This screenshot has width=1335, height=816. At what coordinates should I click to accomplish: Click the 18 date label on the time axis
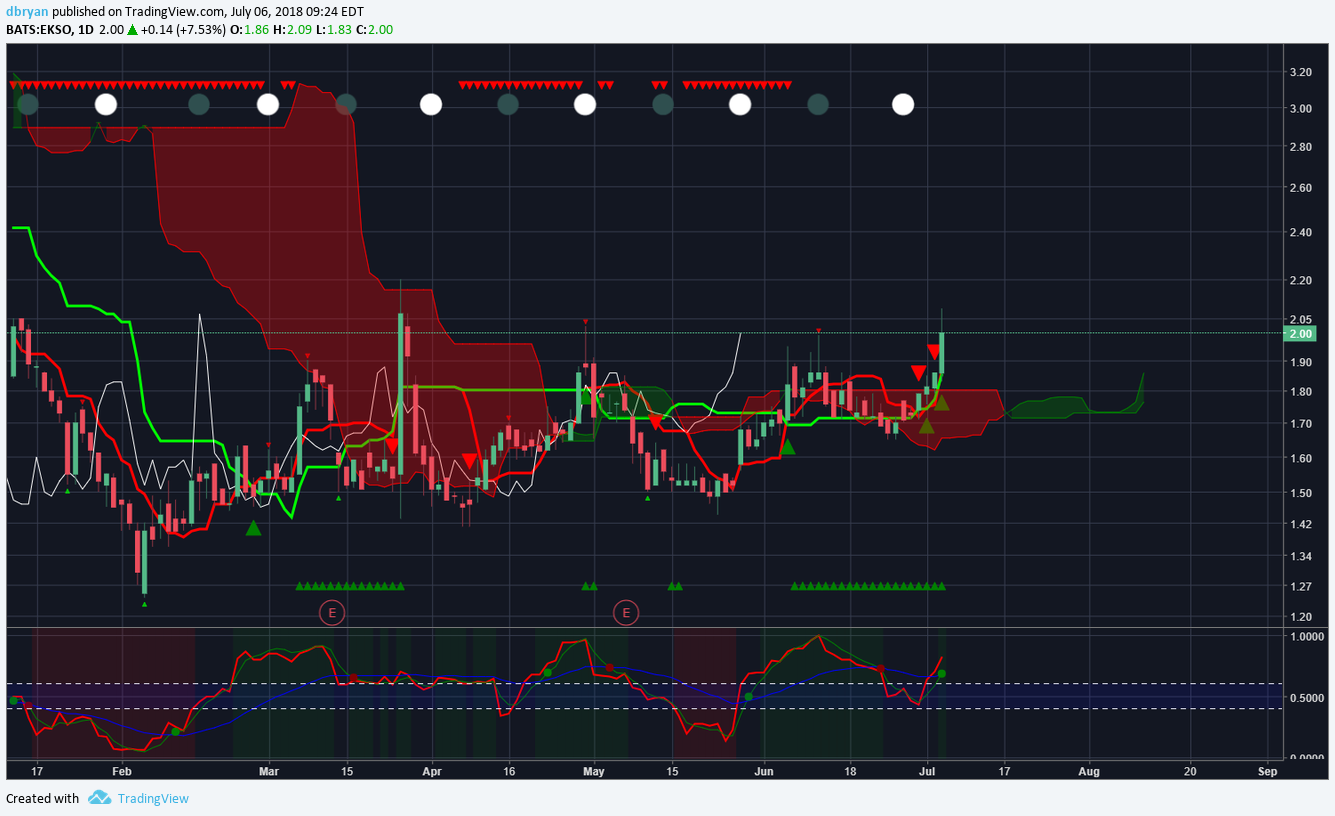coord(850,772)
